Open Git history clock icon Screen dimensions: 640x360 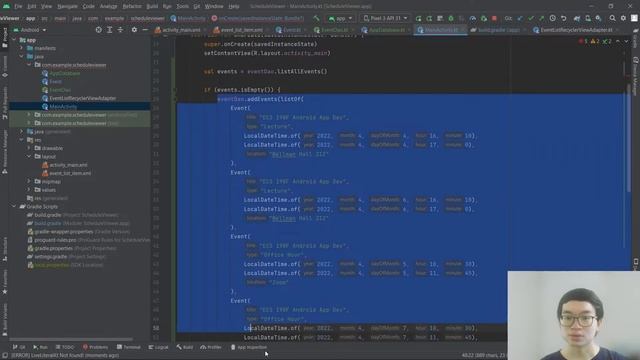click(553, 18)
